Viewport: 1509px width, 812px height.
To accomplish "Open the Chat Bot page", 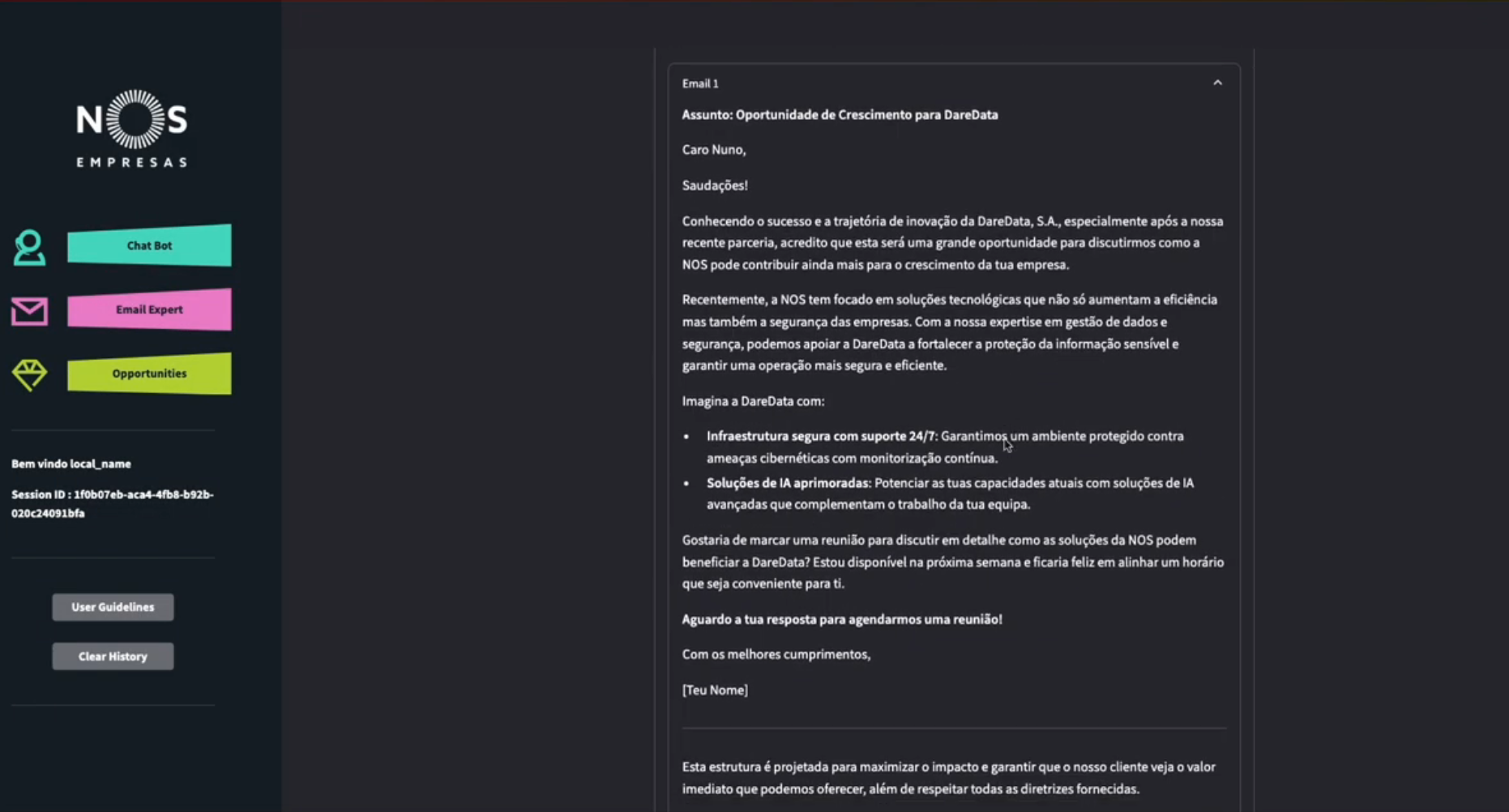I will point(149,246).
